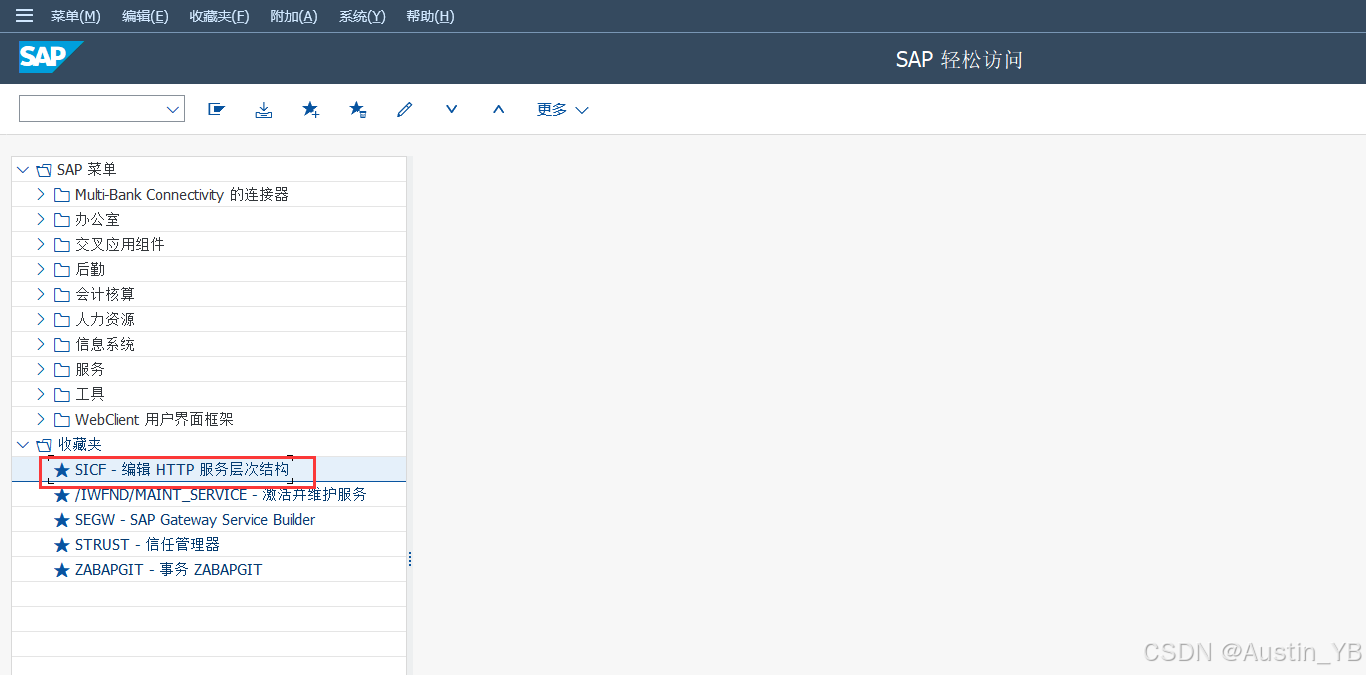Image resolution: width=1366 pixels, height=675 pixels.
Task: Click the hamburger menu icon
Action: click(24, 16)
